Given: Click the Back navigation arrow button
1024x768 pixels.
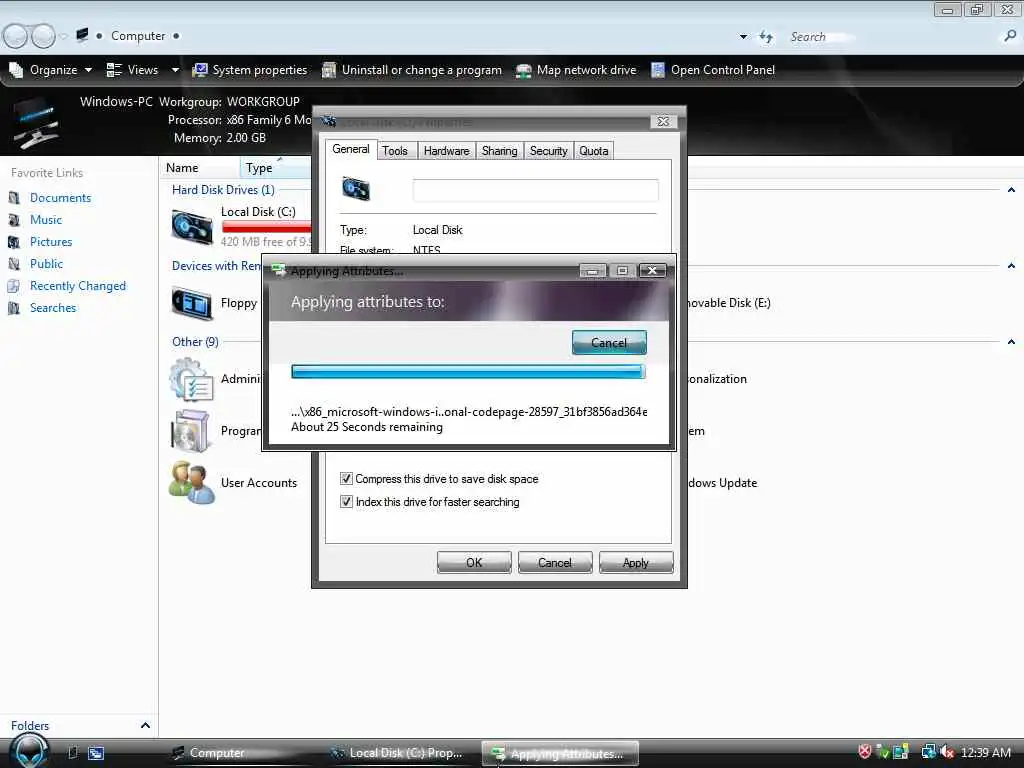Looking at the screenshot, I should [x=16, y=36].
